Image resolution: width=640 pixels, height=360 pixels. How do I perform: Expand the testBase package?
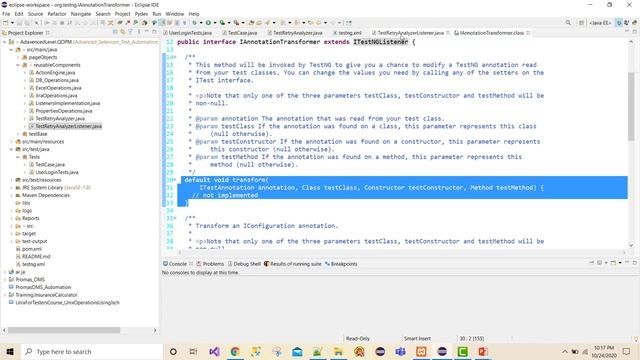coord(18,134)
